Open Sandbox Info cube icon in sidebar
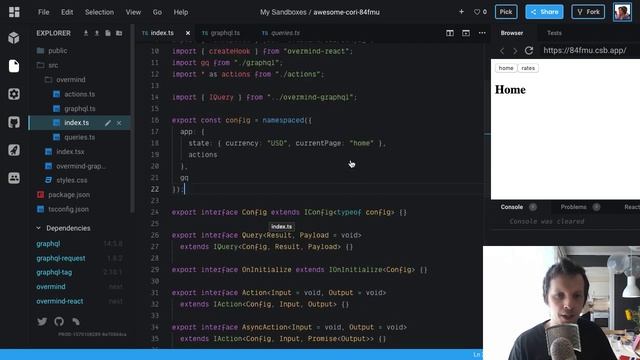This screenshot has width=640, height=360. [14, 38]
